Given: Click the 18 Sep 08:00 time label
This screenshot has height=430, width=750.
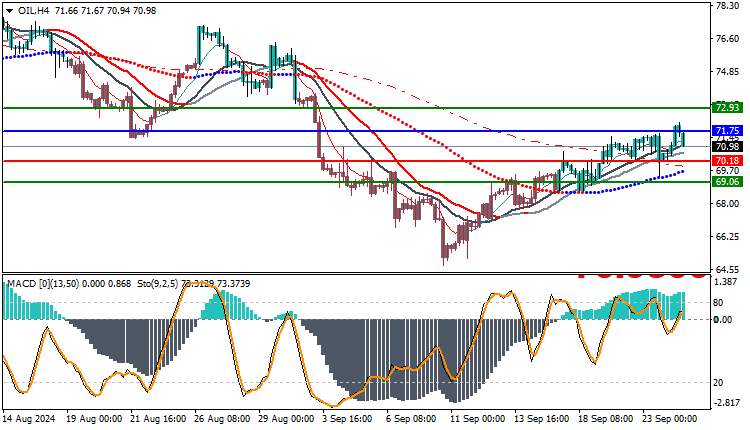Looking at the screenshot, I should (606, 419).
